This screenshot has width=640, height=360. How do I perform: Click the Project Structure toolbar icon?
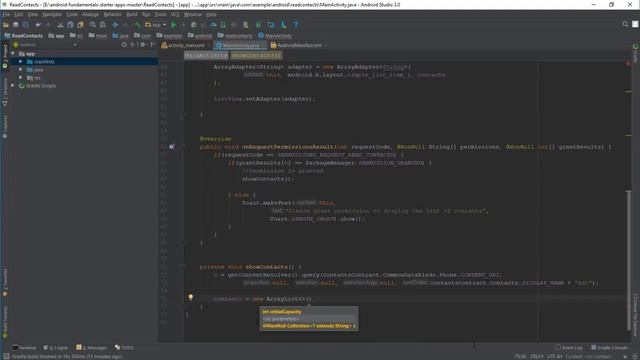click(271, 25)
